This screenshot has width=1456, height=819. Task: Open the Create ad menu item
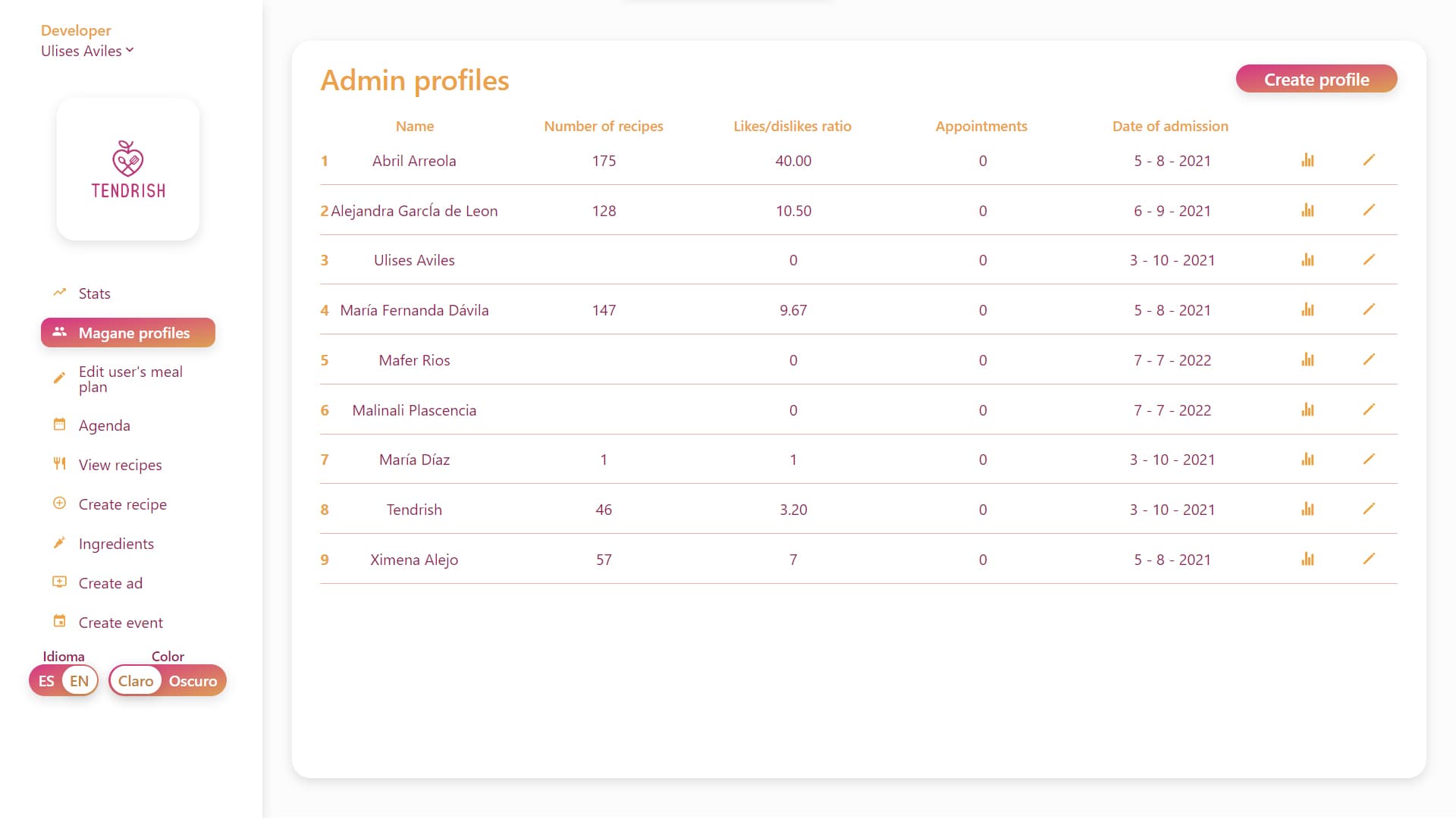click(110, 583)
